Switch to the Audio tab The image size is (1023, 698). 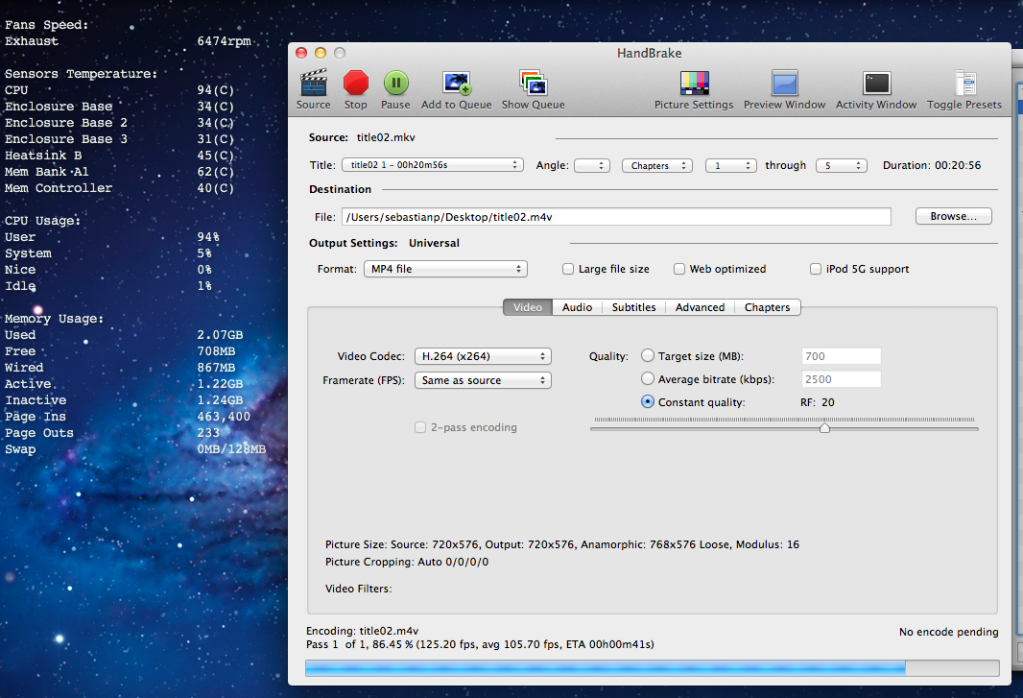coord(577,307)
